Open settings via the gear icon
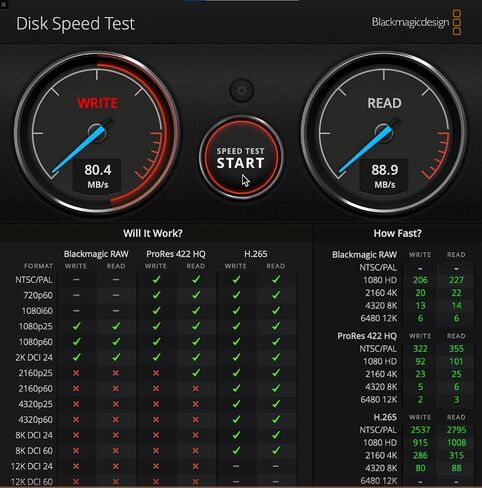The width and height of the screenshot is (482, 488). (x=242, y=90)
